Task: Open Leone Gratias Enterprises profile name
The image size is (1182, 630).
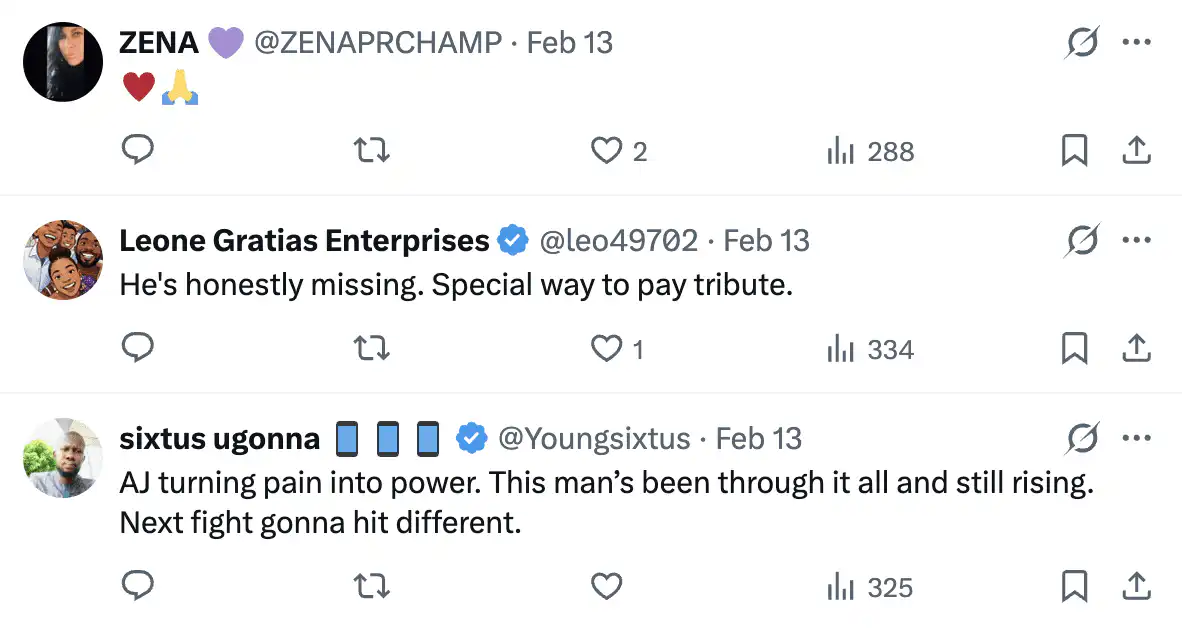Action: [304, 241]
